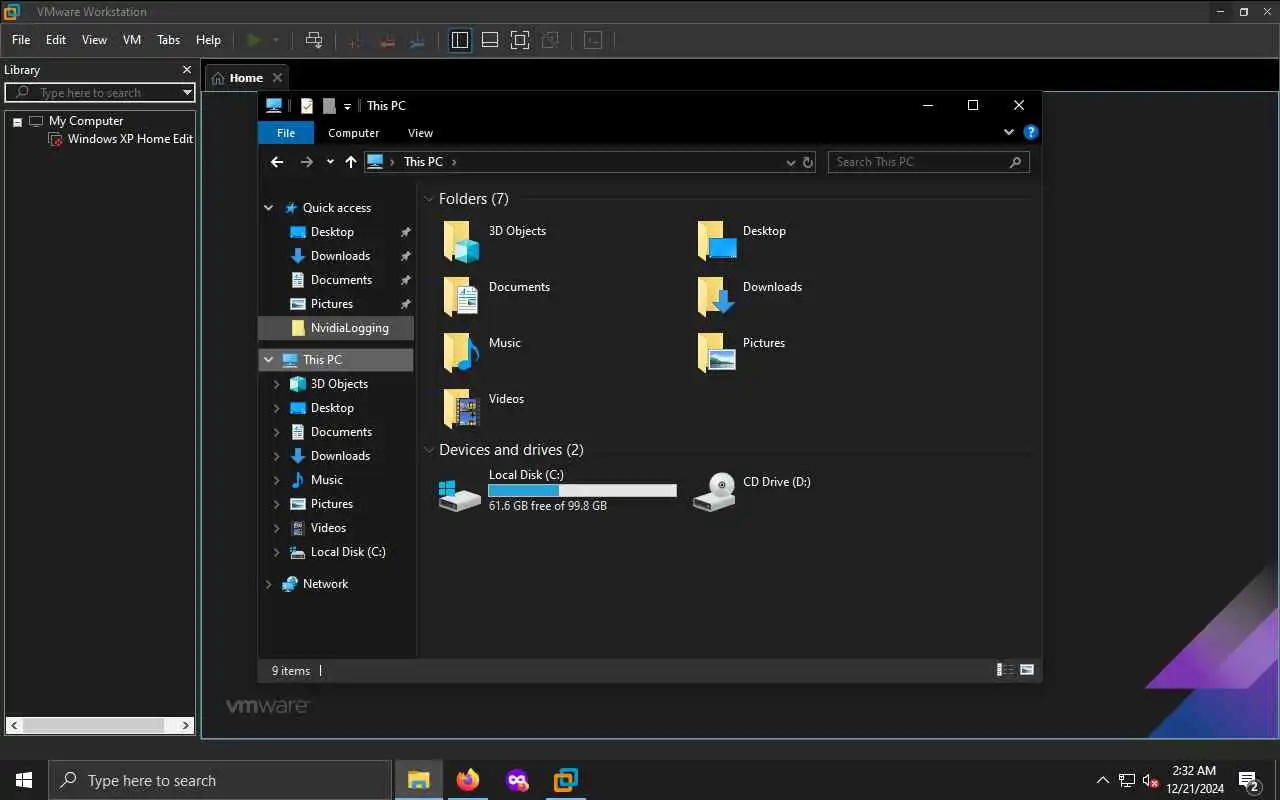Select the Music folder icon in content pane
Image resolution: width=1280 pixels, height=800 pixels.
click(x=461, y=353)
